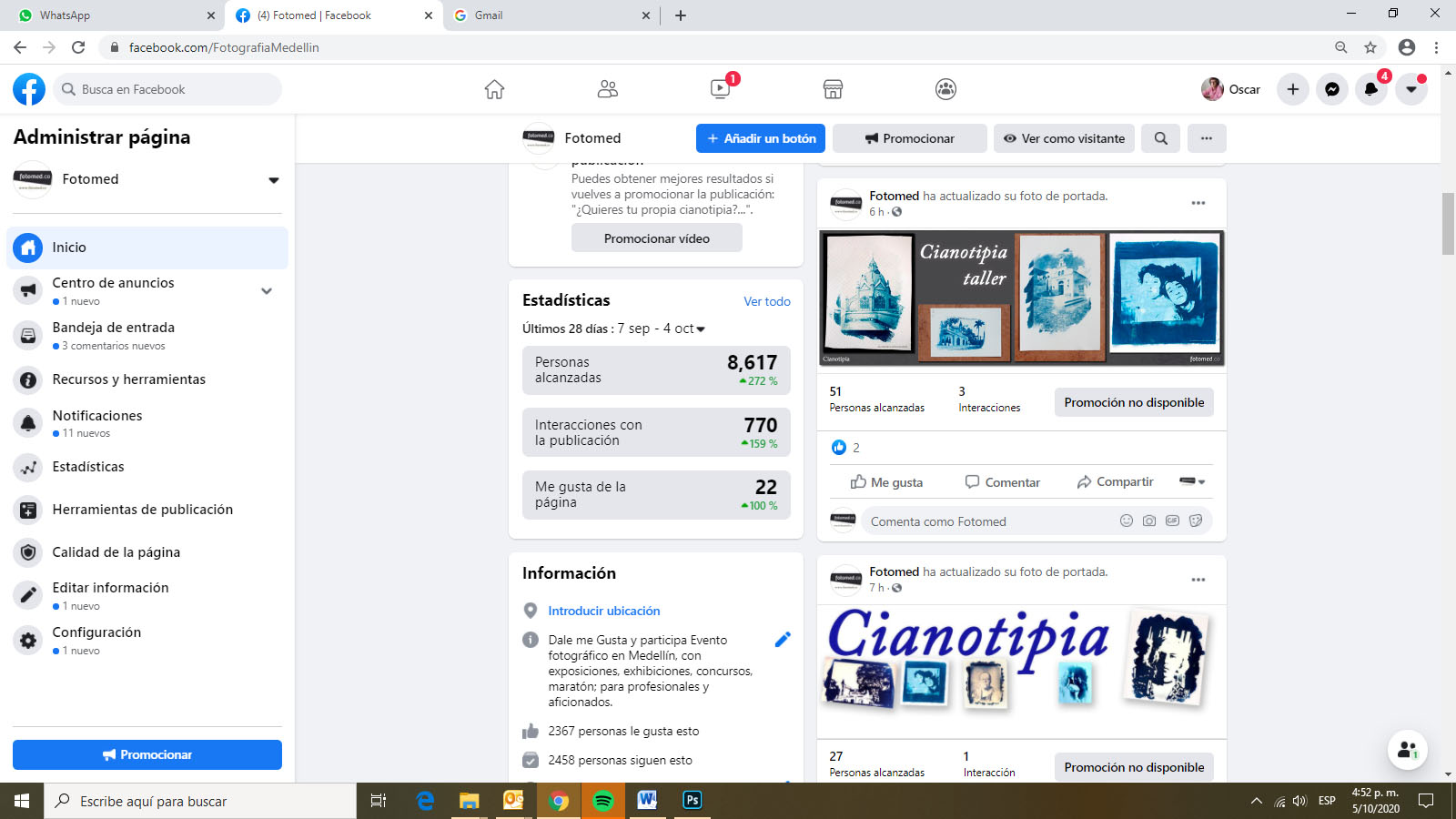Viewport: 1456px width, 819px height.
Task: Expand Centro de anuncios section
Action: 267,291
